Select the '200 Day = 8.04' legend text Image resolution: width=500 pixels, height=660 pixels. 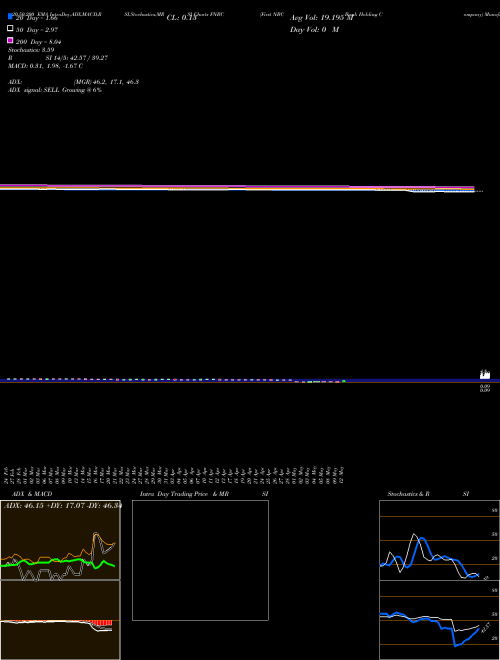point(39,42)
